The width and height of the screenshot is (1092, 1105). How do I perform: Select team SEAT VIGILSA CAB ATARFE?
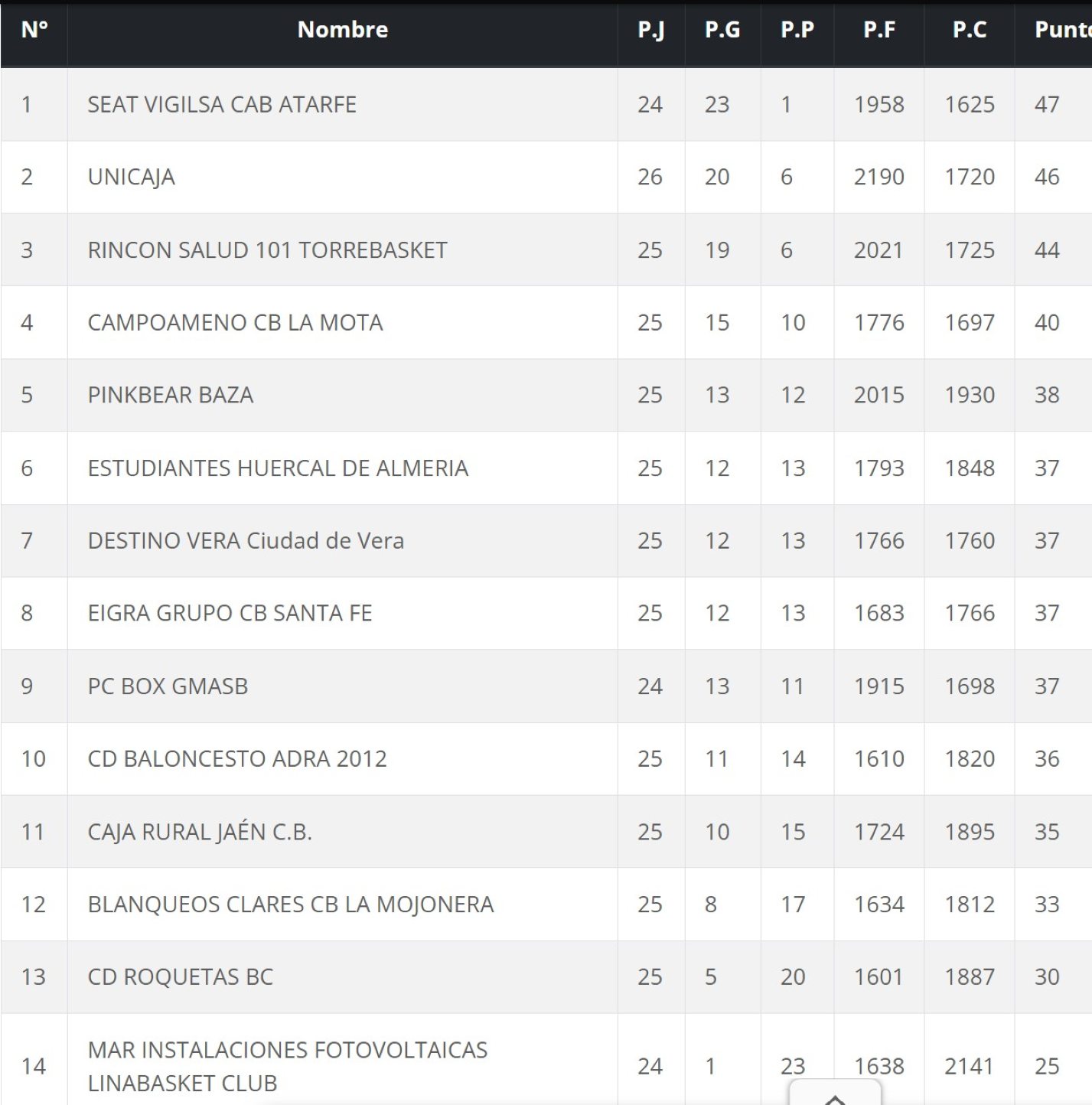(222, 105)
